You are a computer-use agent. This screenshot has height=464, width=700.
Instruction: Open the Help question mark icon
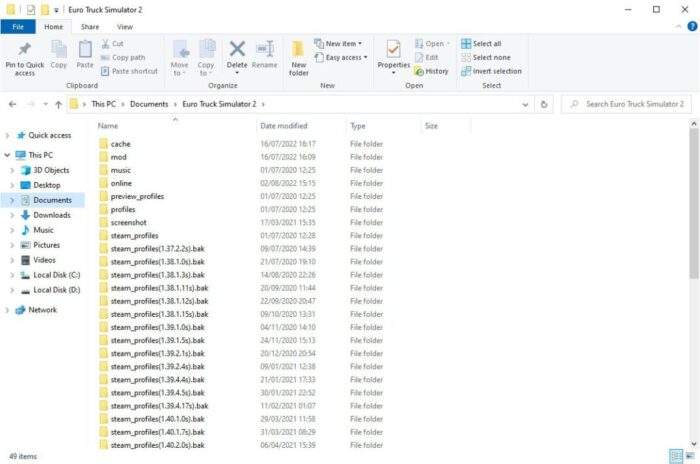(692, 26)
